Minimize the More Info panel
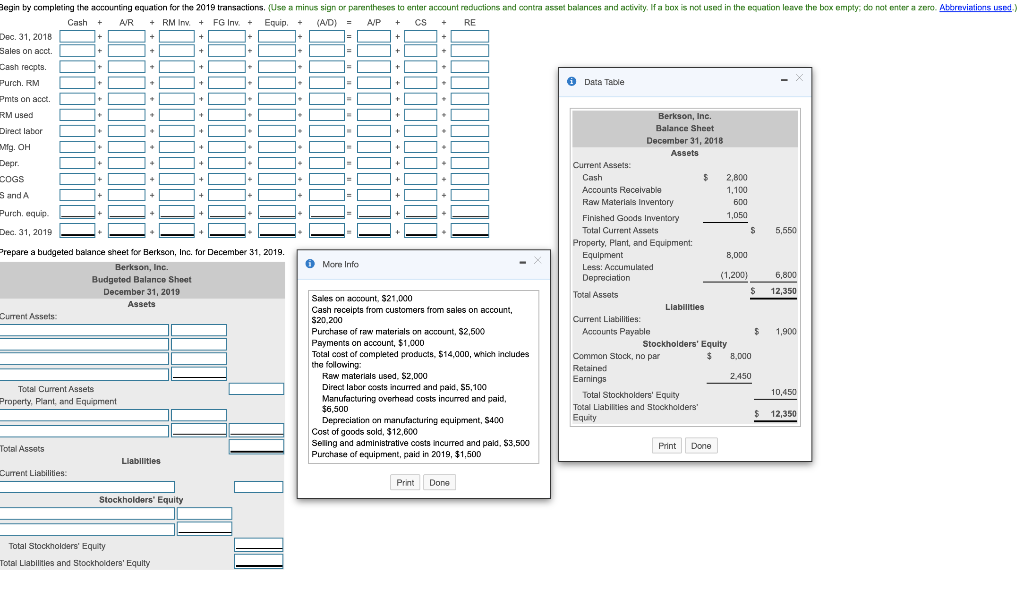1024x599 pixels. (522, 263)
